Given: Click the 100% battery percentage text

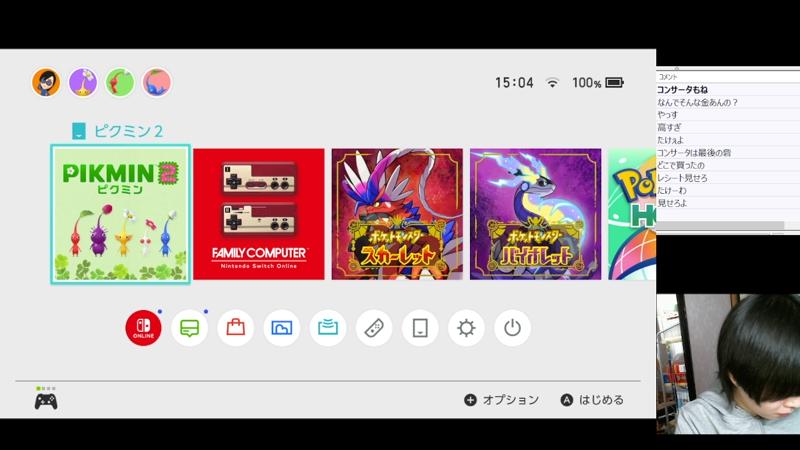Looking at the screenshot, I should click(586, 83).
